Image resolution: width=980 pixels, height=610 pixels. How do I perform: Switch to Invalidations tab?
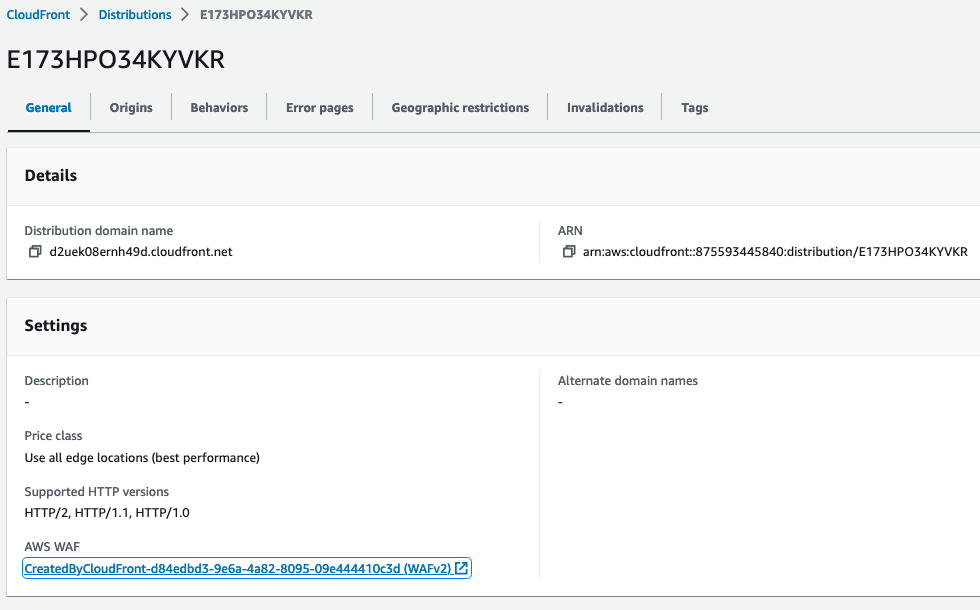coord(605,108)
